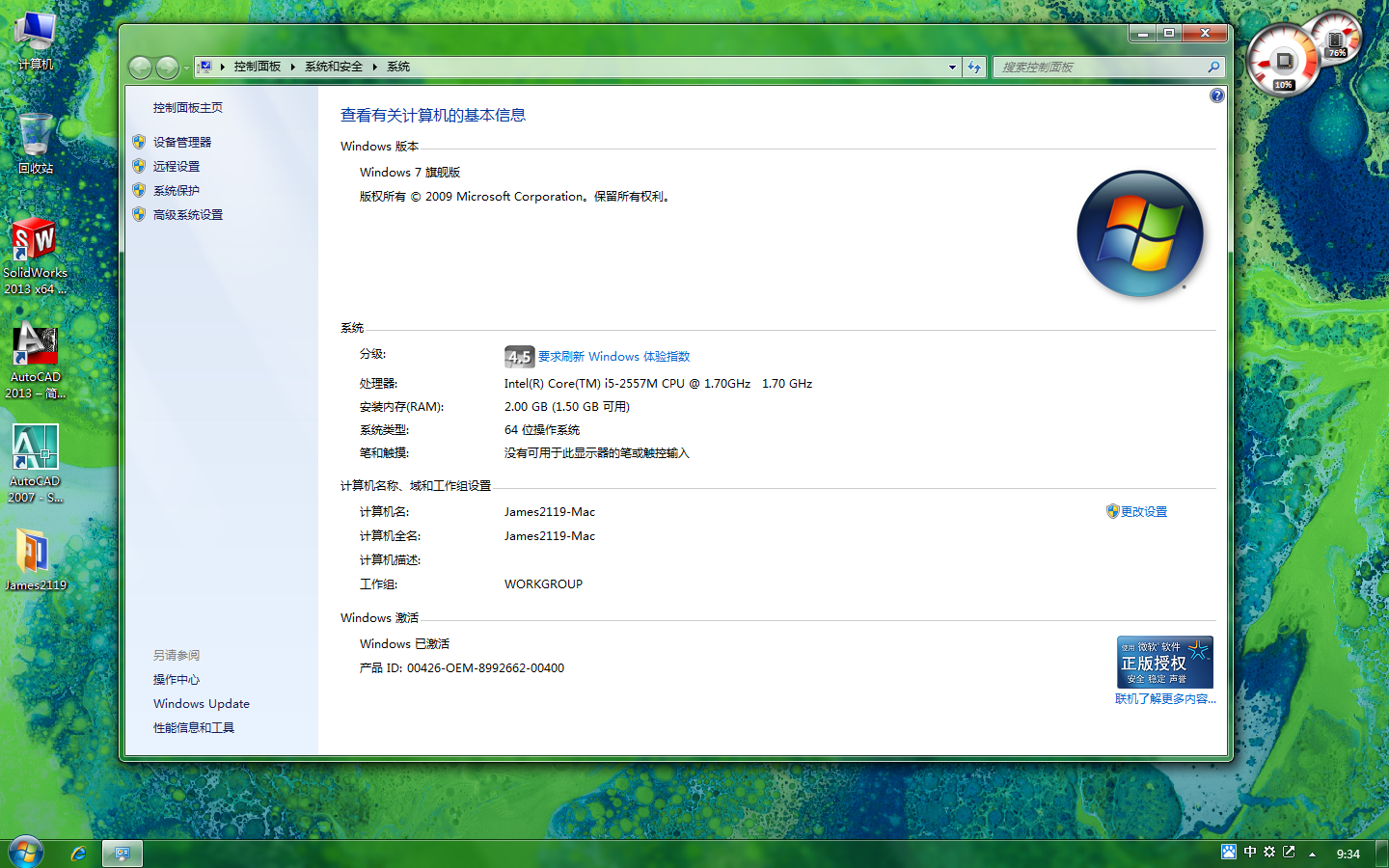Image resolution: width=1389 pixels, height=868 pixels.
Task: Open 系统保护 from the left pane
Action: coord(177,190)
